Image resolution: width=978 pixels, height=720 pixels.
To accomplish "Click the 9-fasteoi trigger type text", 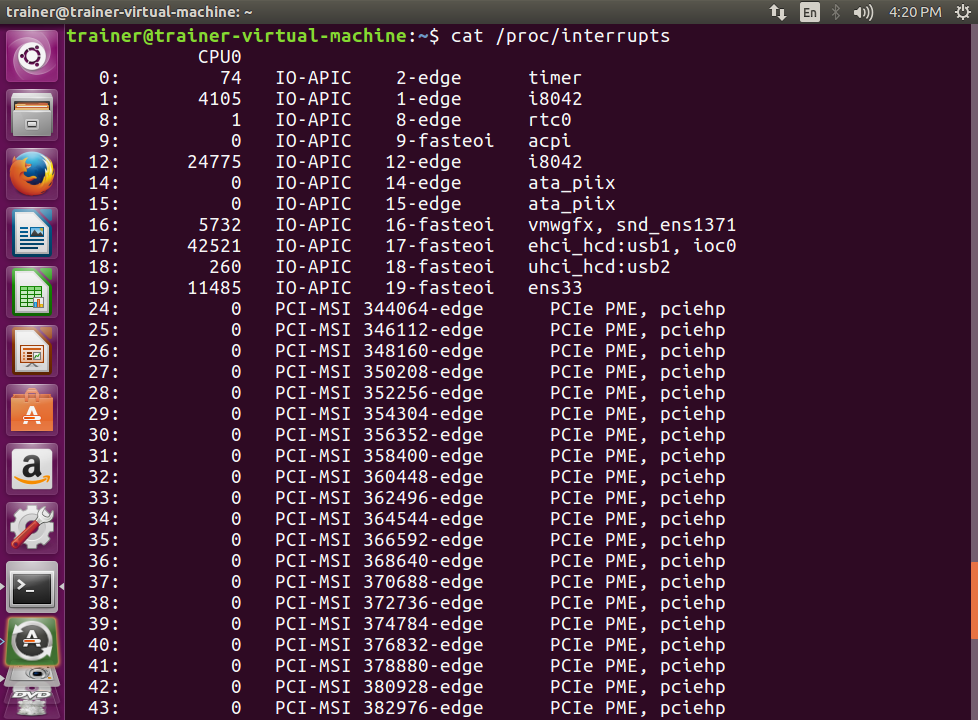I will [445, 141].
